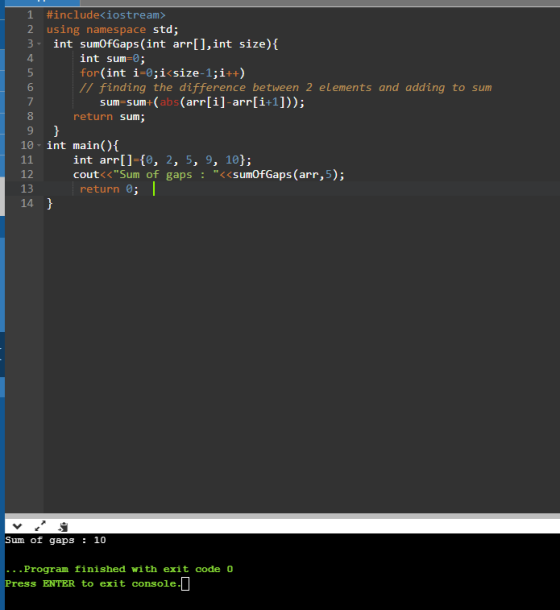Clear the console using the trash icon
Viewport: 560px width, 610px height.
pyautogui.click(x=63, y=527)
